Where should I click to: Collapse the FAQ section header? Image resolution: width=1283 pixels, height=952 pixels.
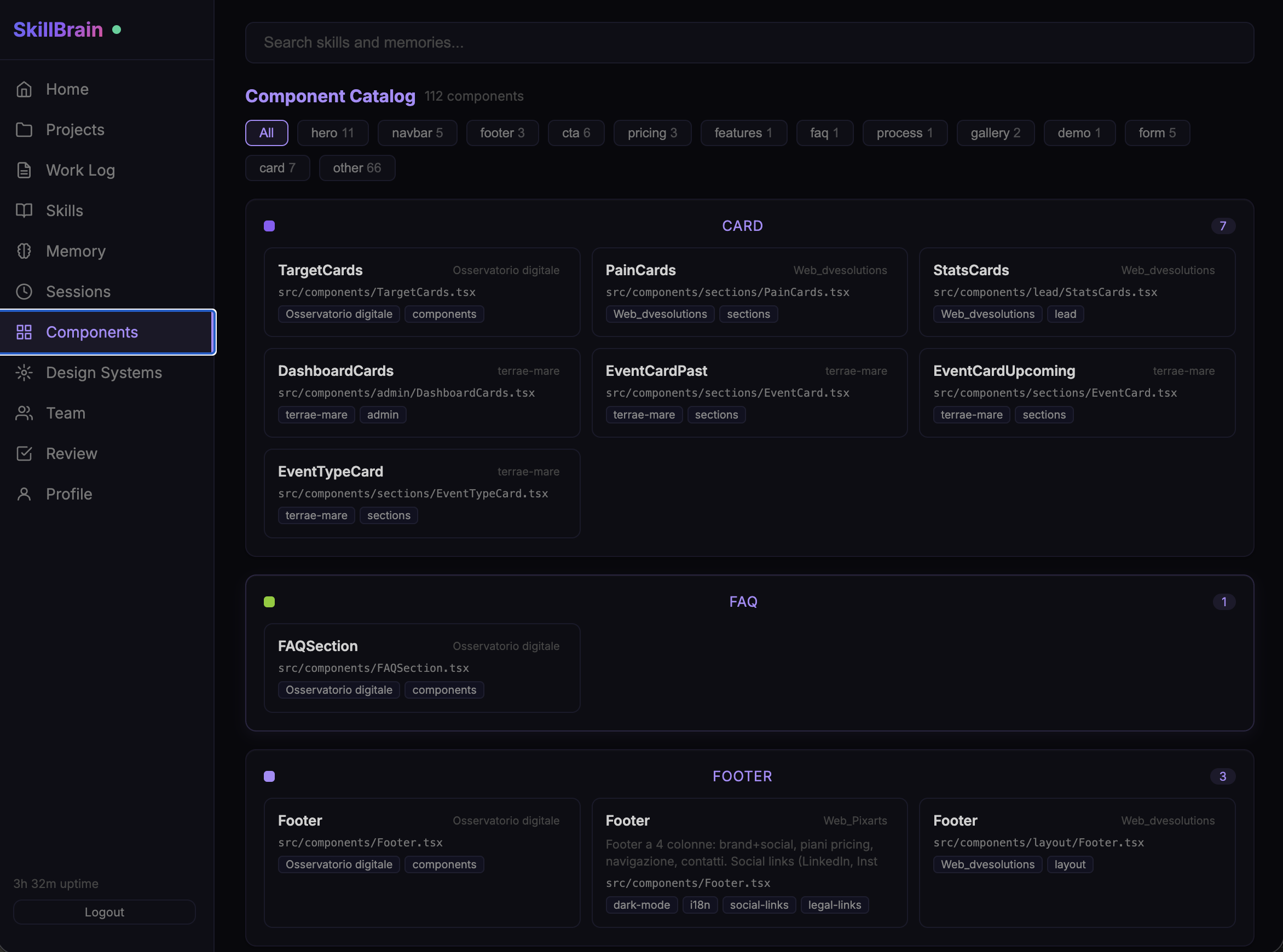(x=744, y=602)
